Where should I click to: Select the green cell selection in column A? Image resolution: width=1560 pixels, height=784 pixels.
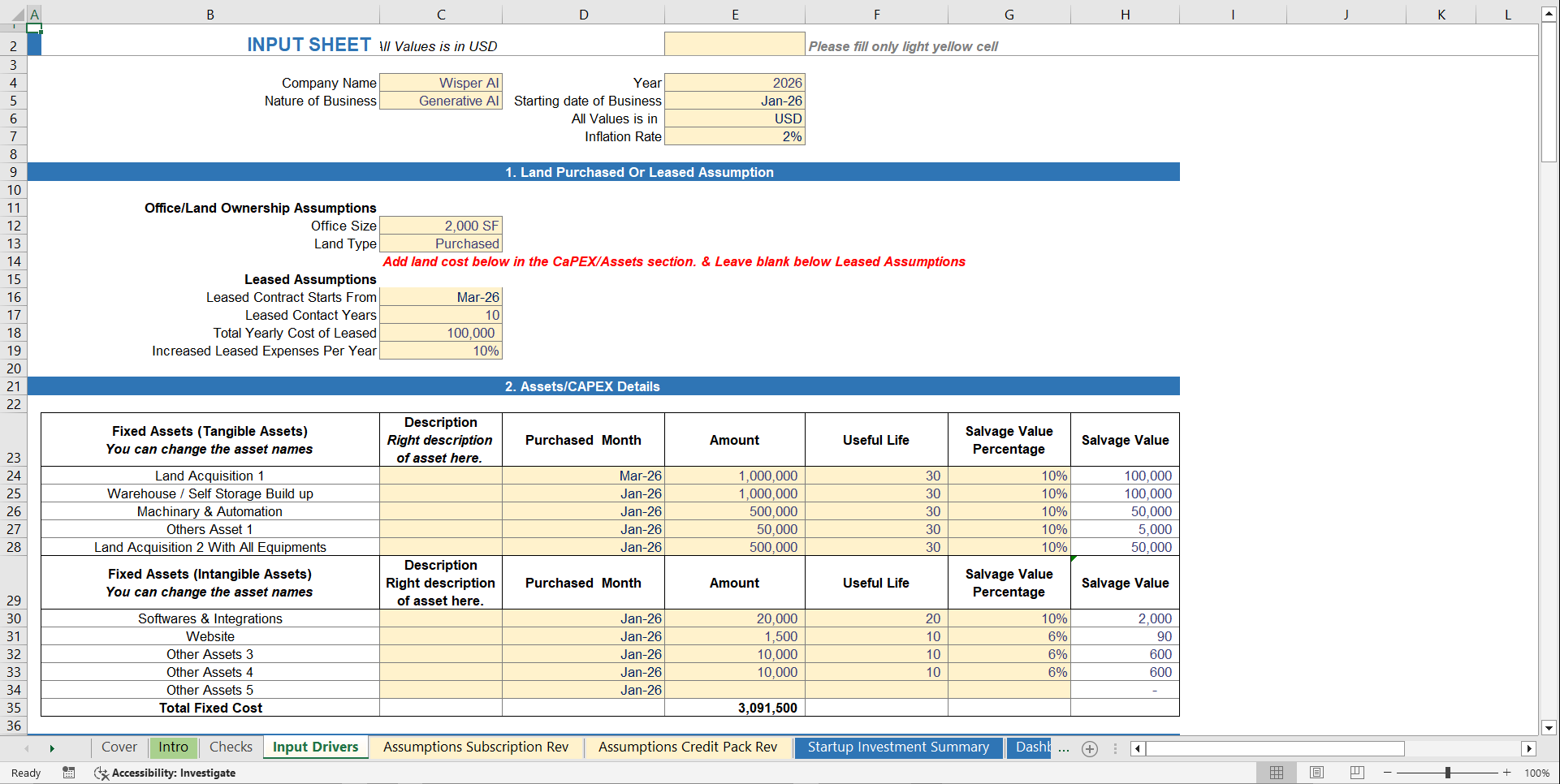[33, 28]
